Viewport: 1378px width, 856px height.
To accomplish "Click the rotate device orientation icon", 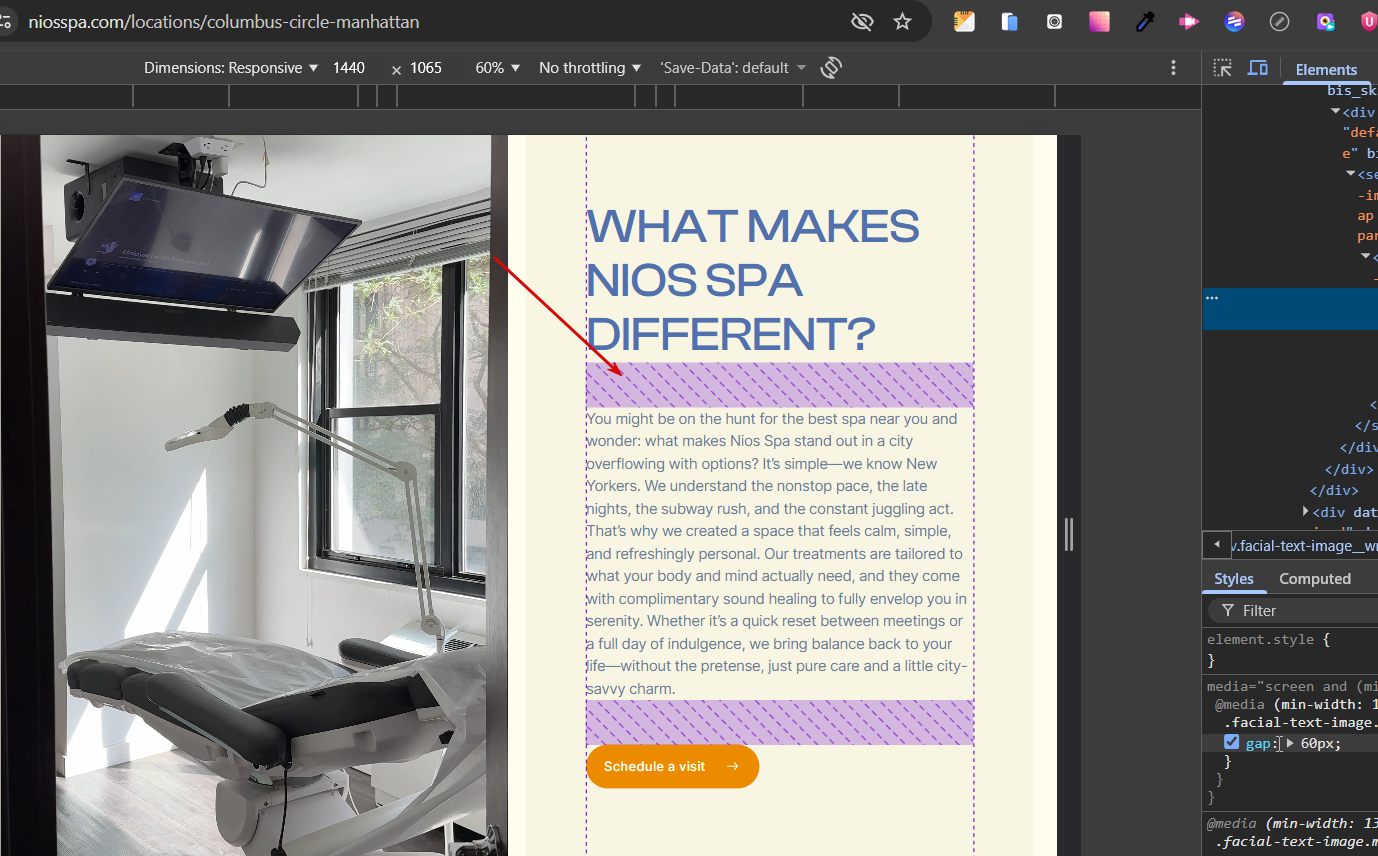I will (x=831, y=68).
